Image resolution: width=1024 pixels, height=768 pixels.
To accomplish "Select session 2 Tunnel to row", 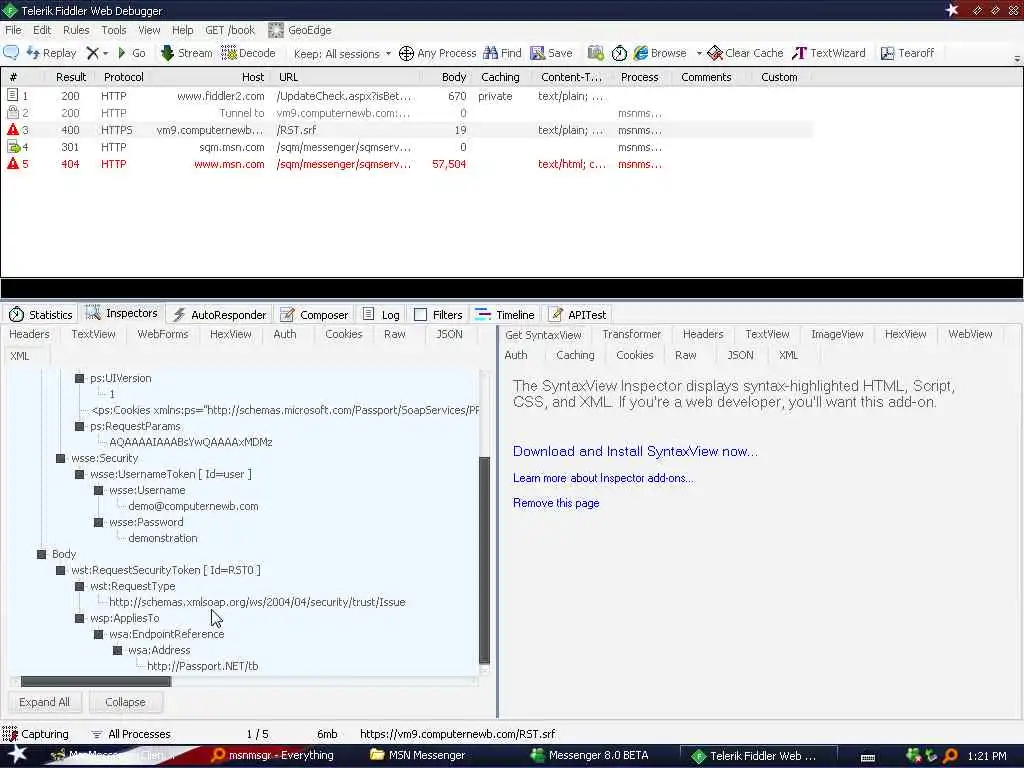I will pos(406,113).
